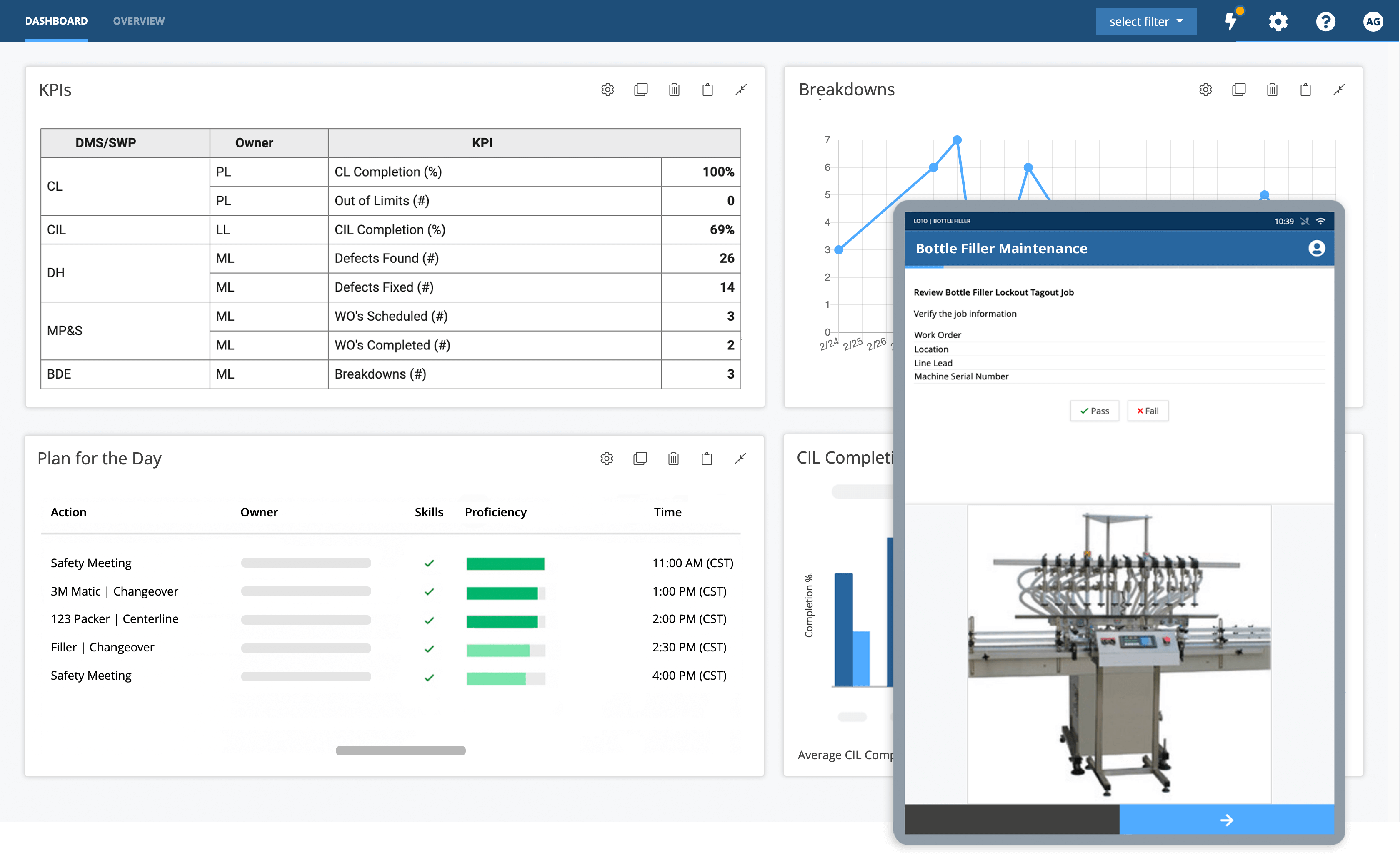Switch to the OVERVIEW tab
Image resolution: width=1400 pixels, height=855 pixels.
tap(137, 20)
